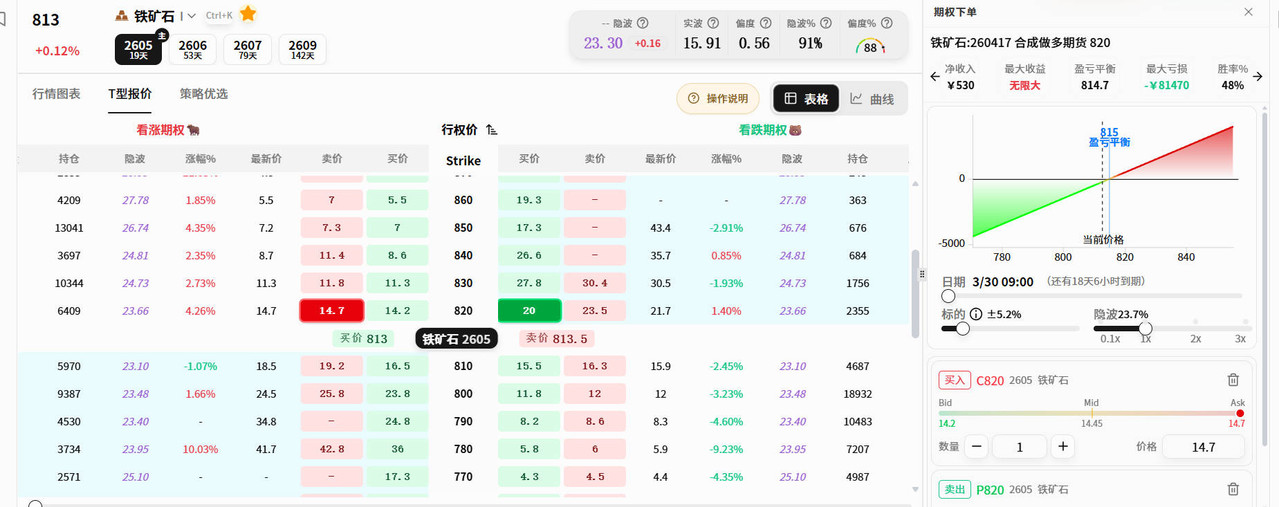The width and height of the screenshot is (1279, 507).
Task: Open help for 隐波% metric
Action: pos(826,23)
